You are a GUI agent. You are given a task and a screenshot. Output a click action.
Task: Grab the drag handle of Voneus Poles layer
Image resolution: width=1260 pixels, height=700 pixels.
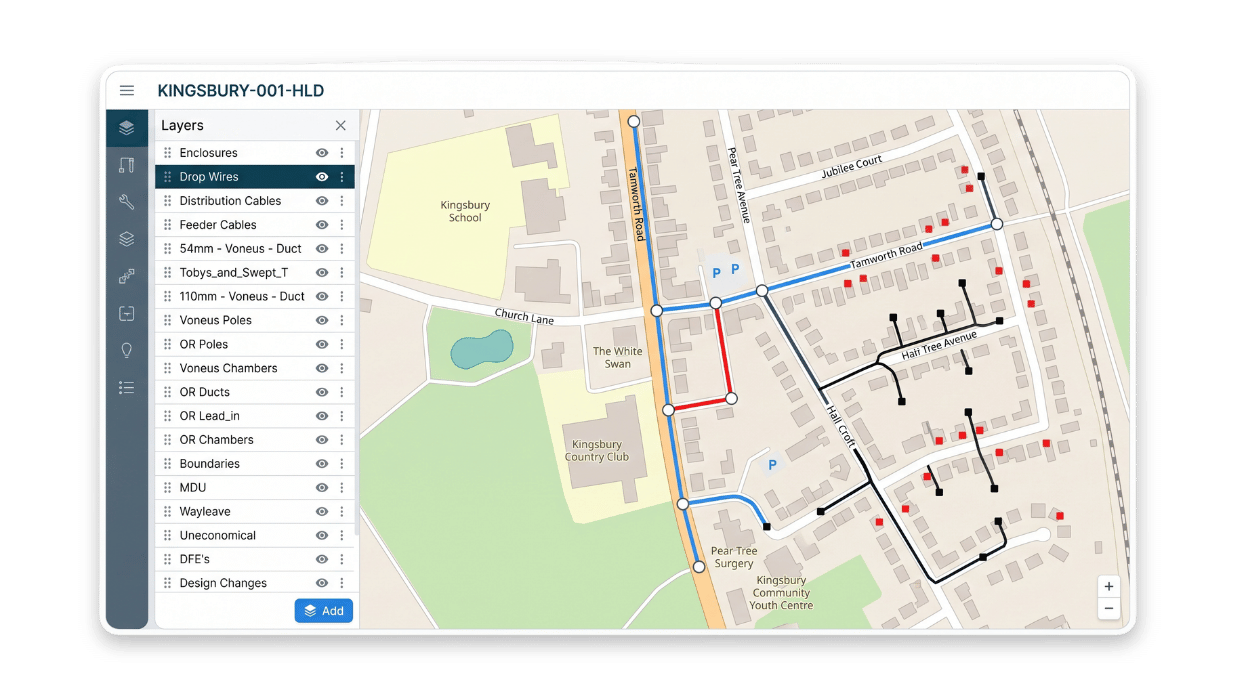167,320
